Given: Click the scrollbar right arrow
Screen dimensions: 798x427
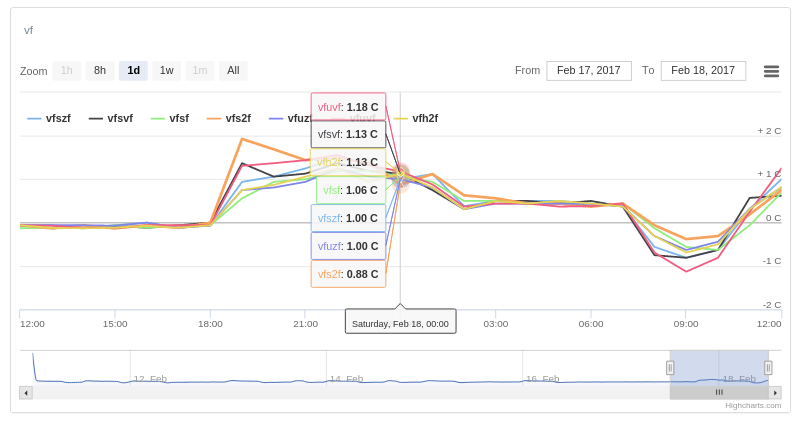Looking at the screenshot, I should 775,393.
